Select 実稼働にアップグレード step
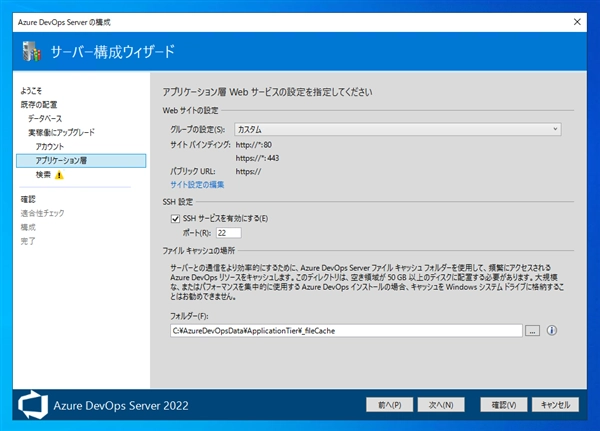This screenshot has height=431, width=600. click(61, 132)
